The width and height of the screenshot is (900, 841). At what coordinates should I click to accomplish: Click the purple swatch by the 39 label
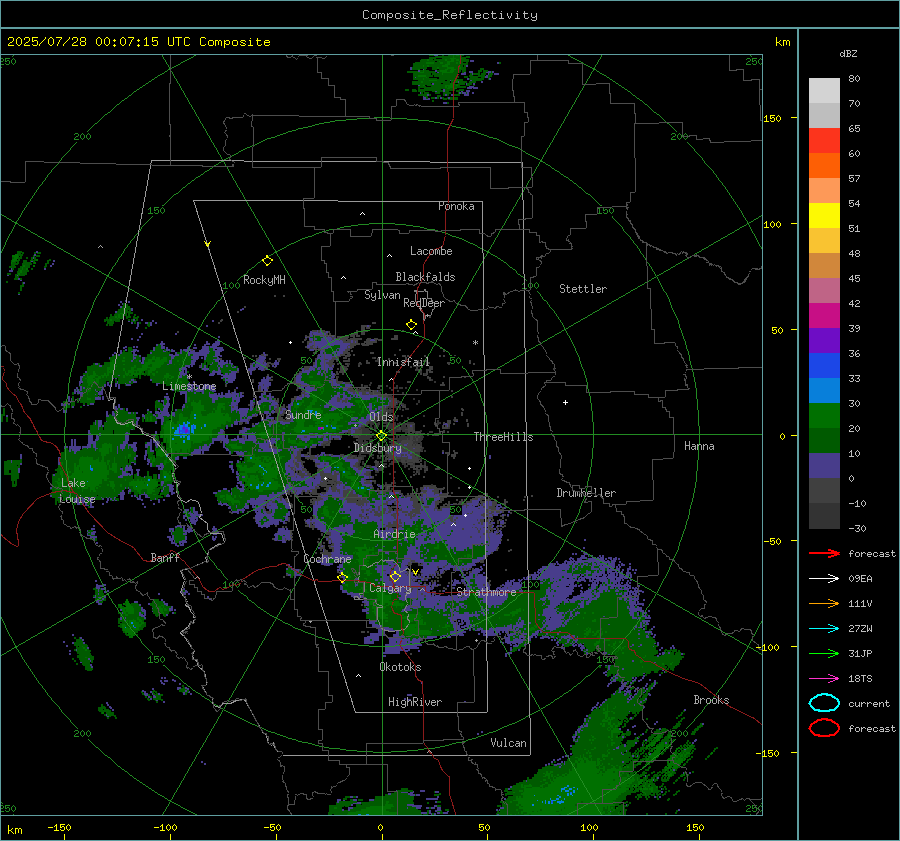point(824,341)
